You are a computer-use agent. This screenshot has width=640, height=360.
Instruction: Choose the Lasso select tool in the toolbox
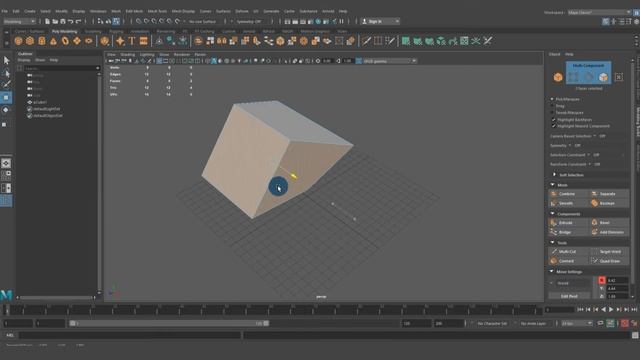[6, 73]
